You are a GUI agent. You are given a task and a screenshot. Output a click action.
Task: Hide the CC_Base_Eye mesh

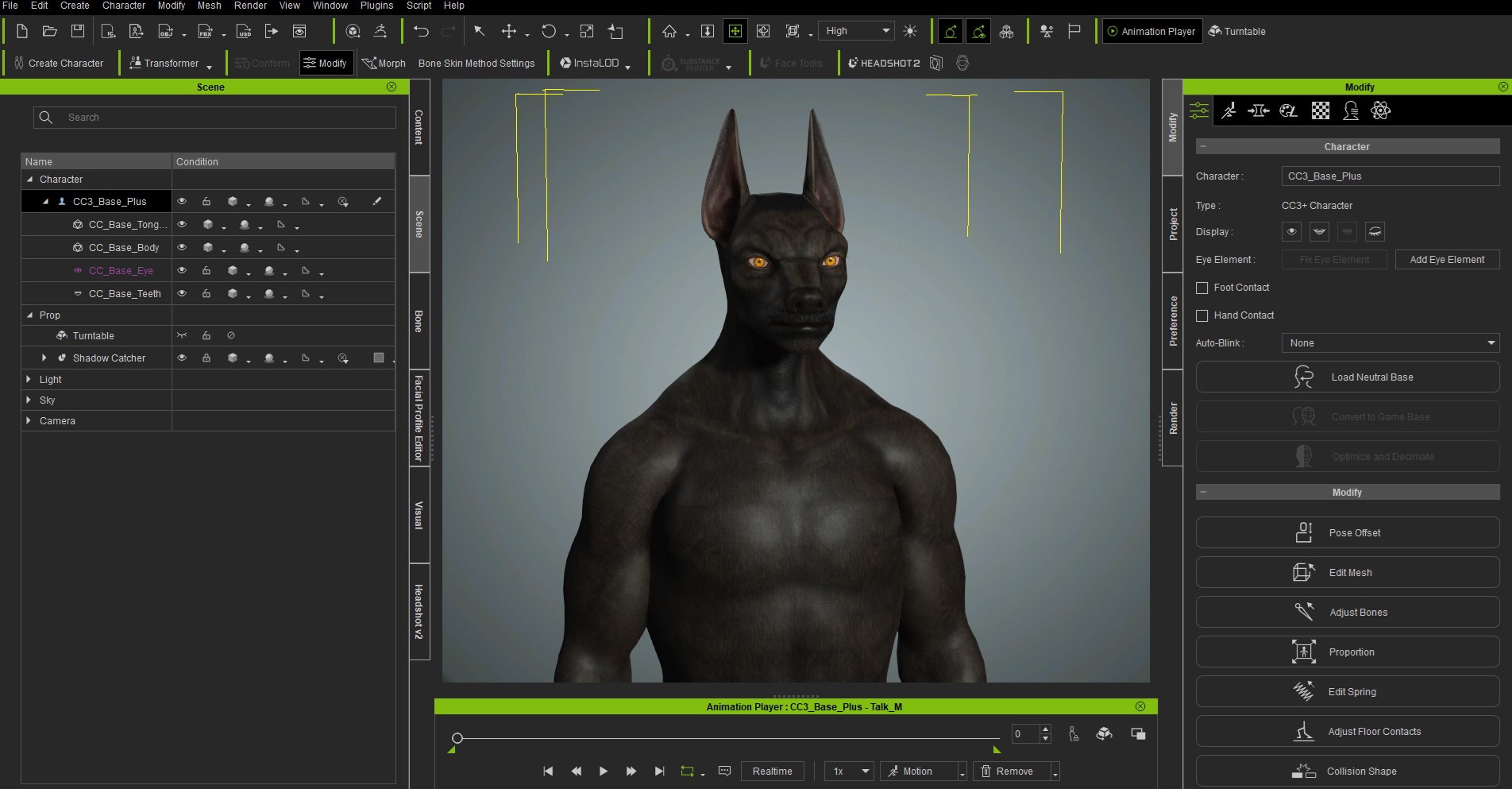(182, 271)
